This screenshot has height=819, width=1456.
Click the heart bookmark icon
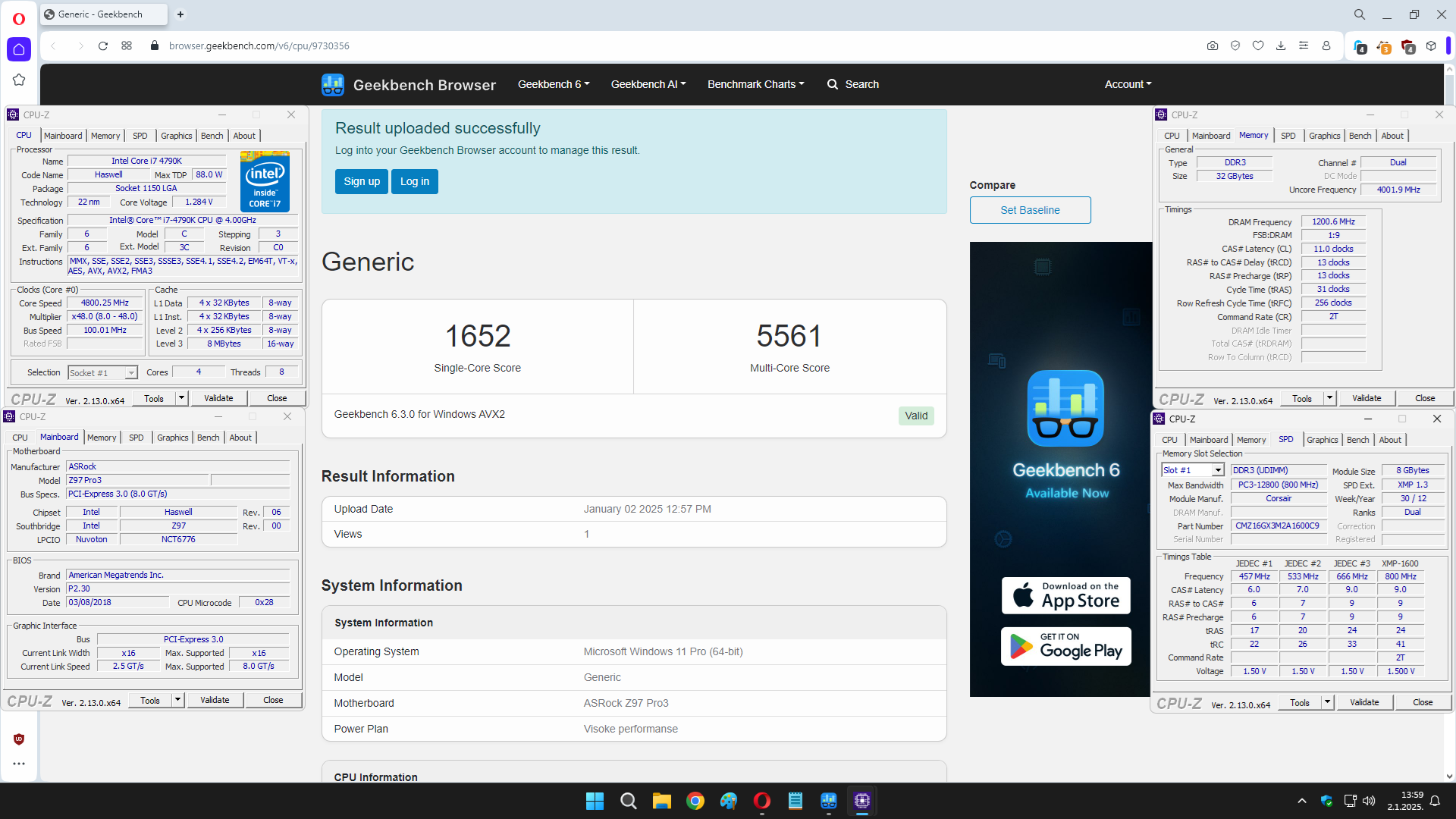coord(1258,45)
